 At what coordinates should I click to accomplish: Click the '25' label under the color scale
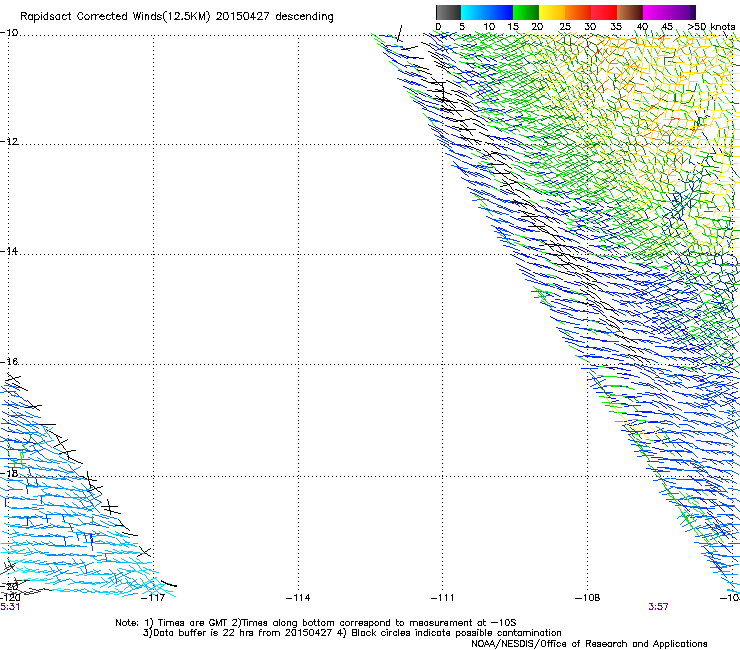pyautogui.click(x=565, y=27)
